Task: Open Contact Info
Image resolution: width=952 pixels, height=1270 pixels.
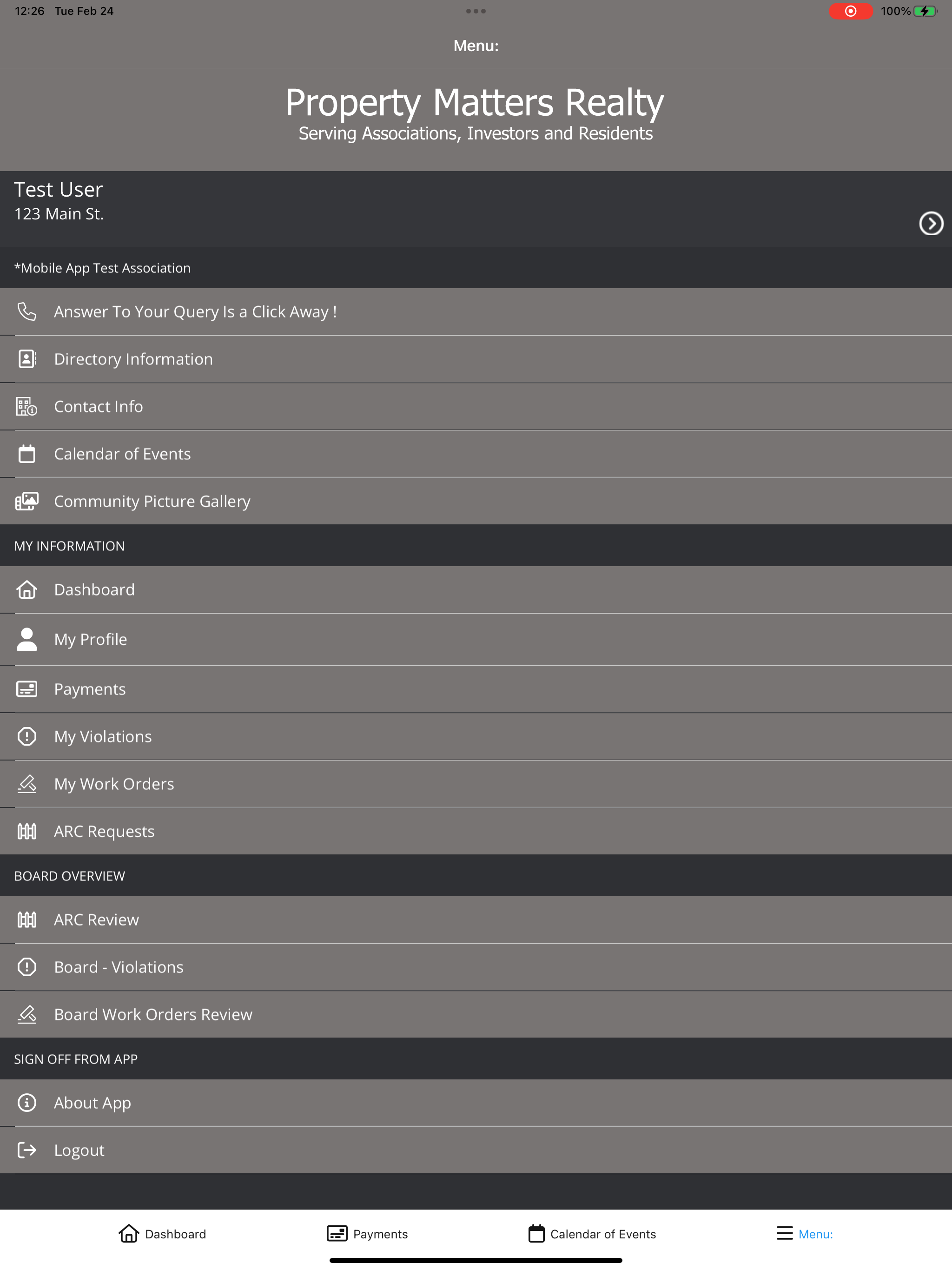Action: pyautogui.click(x=476, y=406)
